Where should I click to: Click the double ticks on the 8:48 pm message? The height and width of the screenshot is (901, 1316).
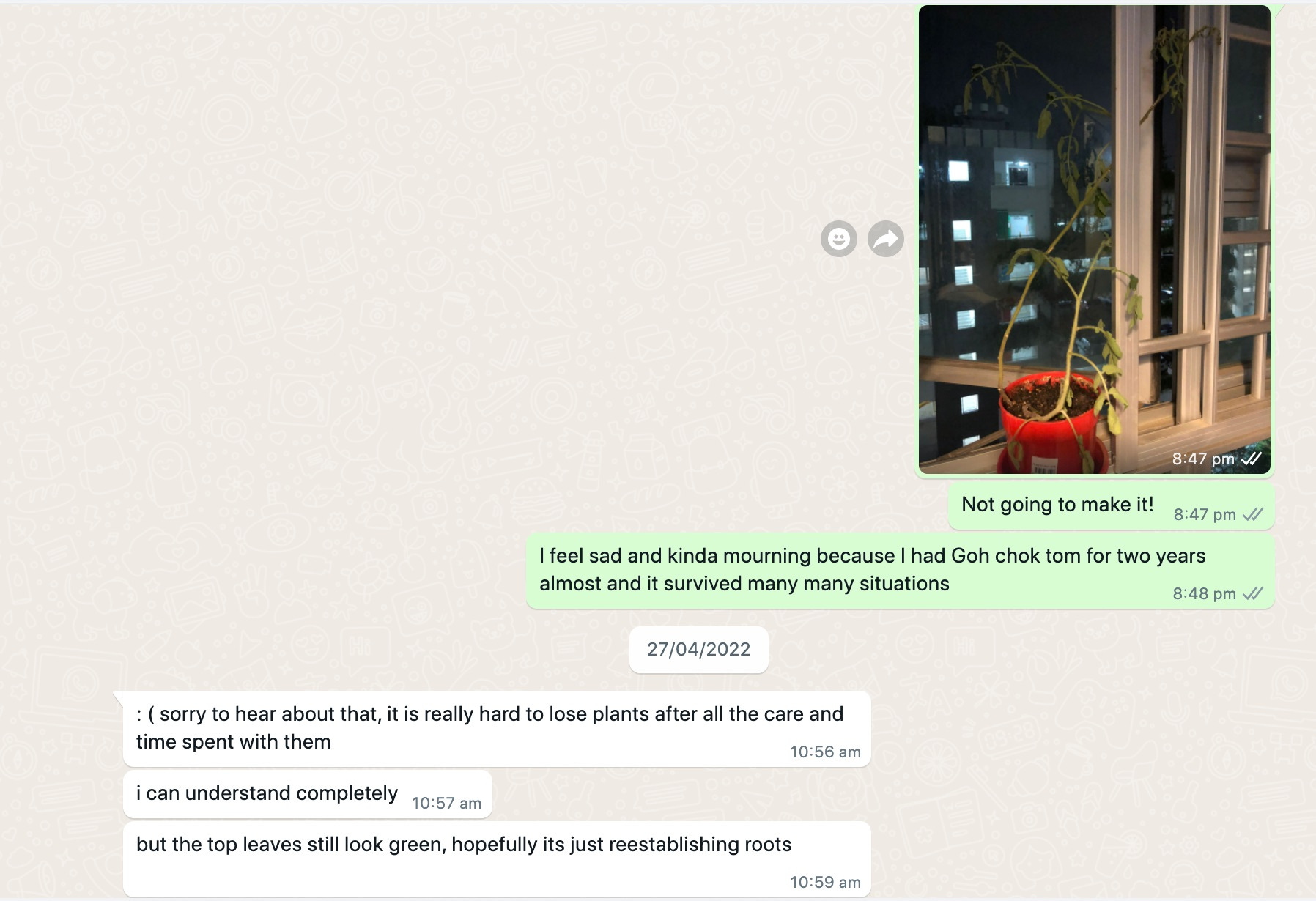click(1253, 593)
